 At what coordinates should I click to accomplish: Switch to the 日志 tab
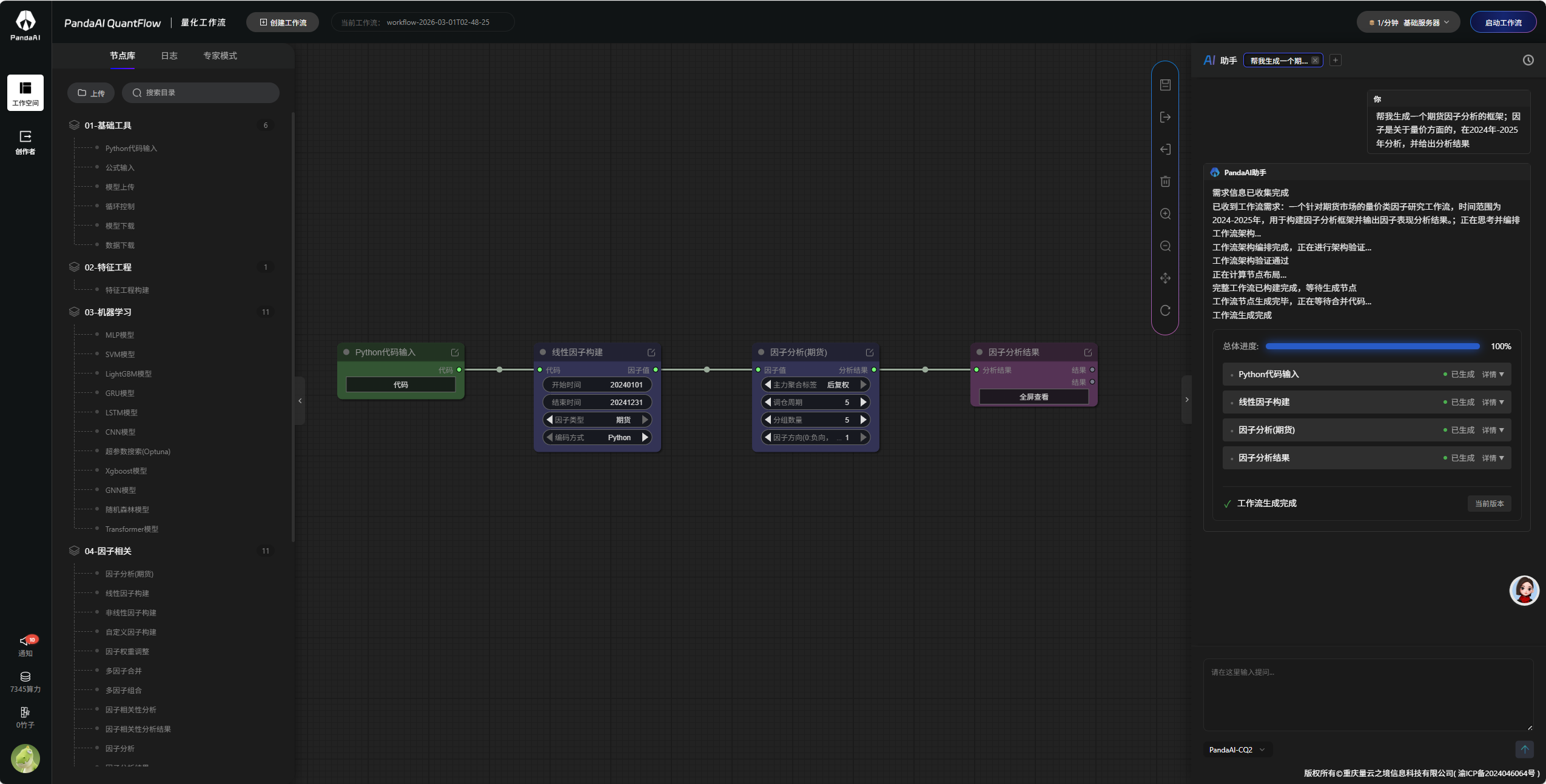pyautogui.click(x=169, y=56)
